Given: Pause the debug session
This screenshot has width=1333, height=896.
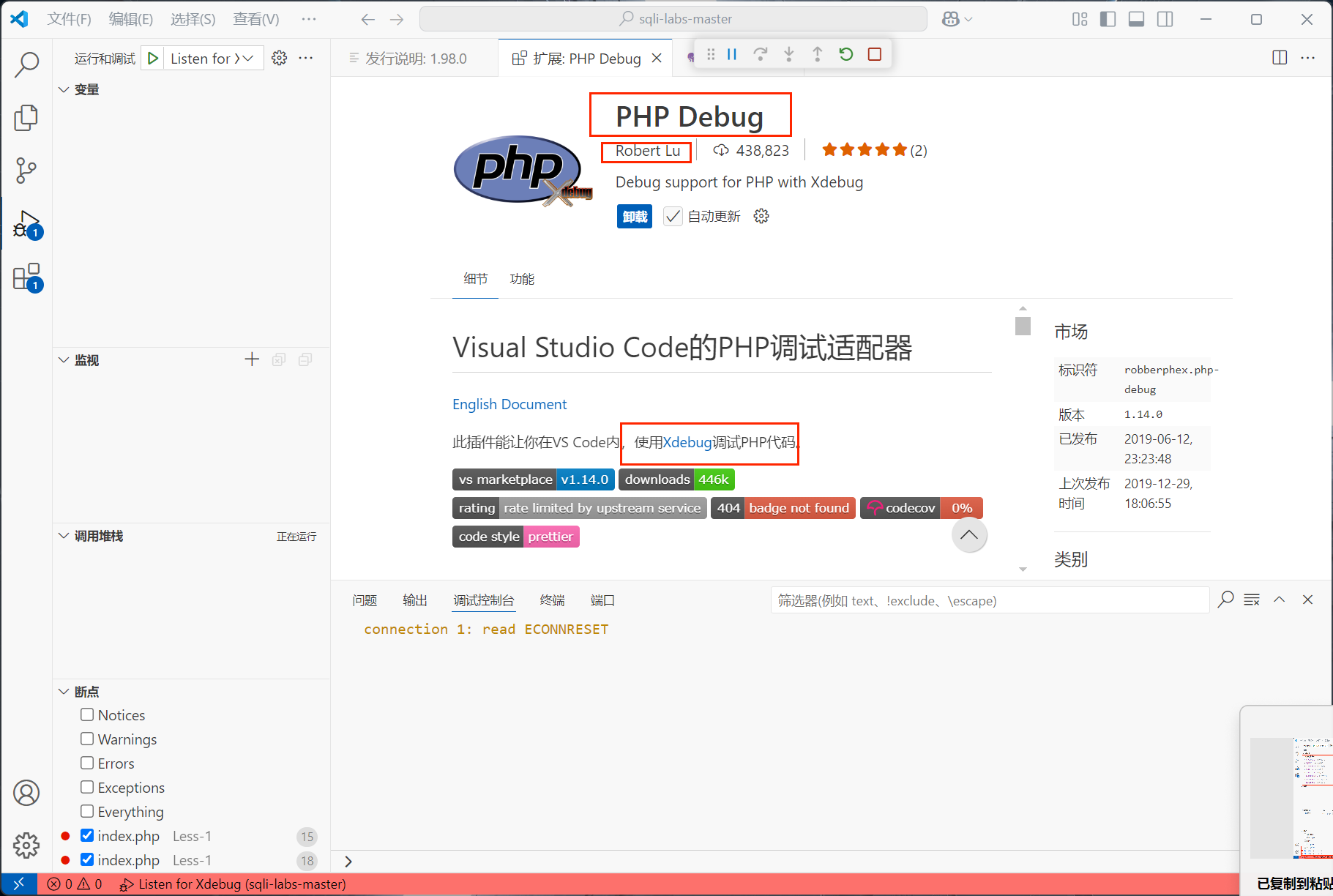Looking at the screenshot, I should [732, 54].
